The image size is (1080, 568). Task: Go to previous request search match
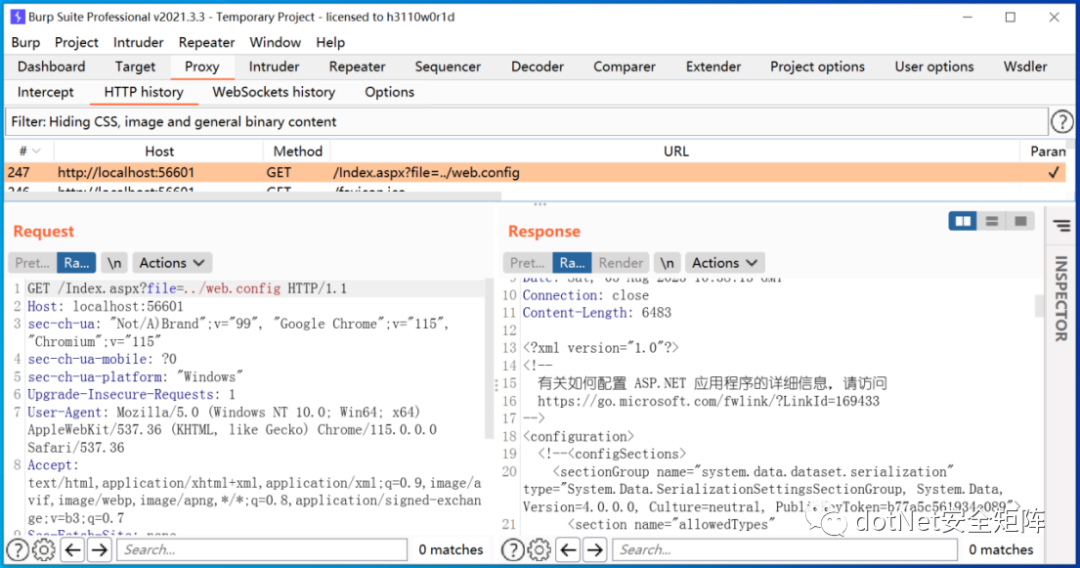[x=72, y=549]
